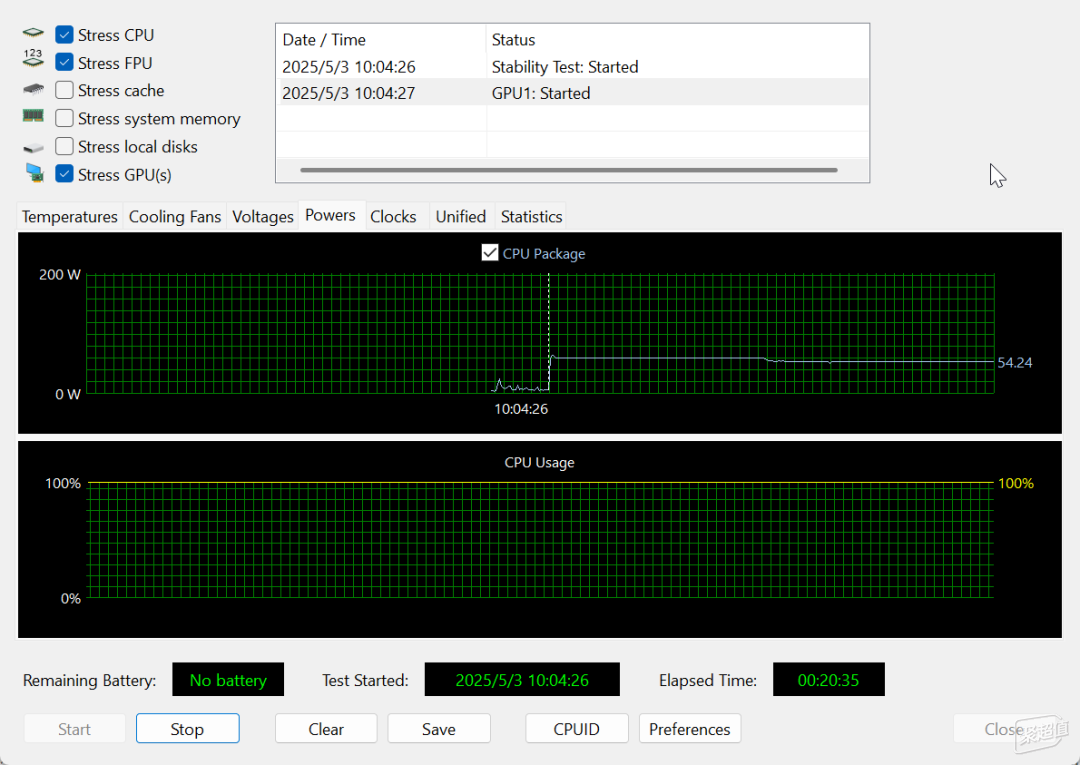Click the CPU chip icon beside Stress CPU

click(x=33, y=33)
